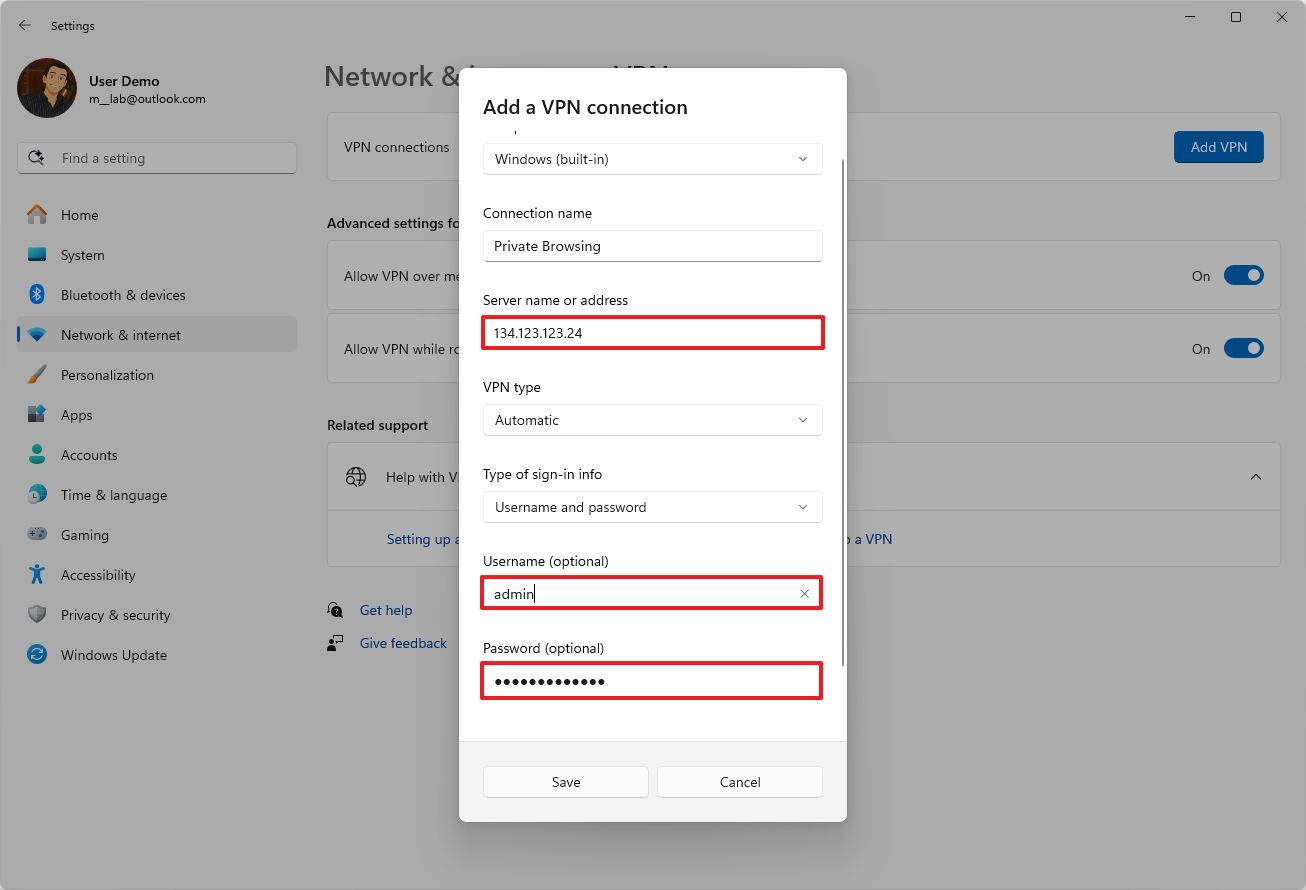Save the new VPN connection
1306x890 pixels.
pyautogui.click(x=565, y=781)
